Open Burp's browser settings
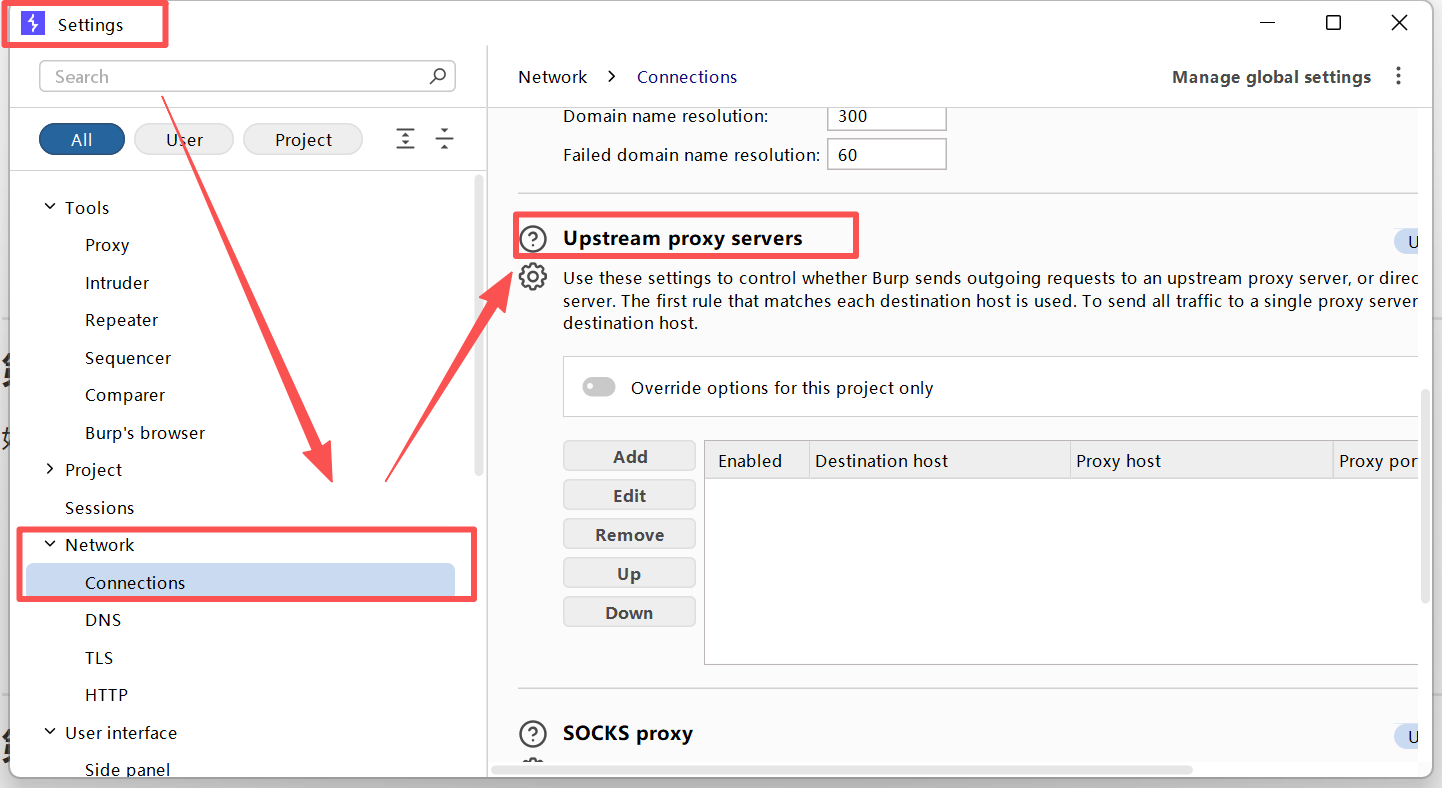The height and width of the screenshot is (788, 1442). (145, 433)
